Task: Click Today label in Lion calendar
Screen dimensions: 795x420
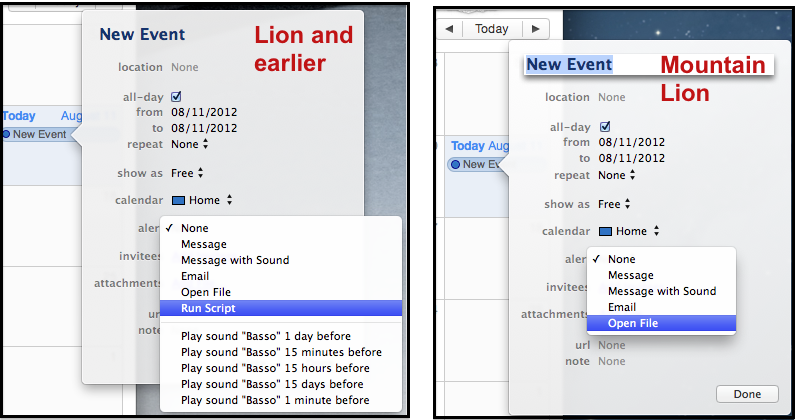Action: coord(18,116)
